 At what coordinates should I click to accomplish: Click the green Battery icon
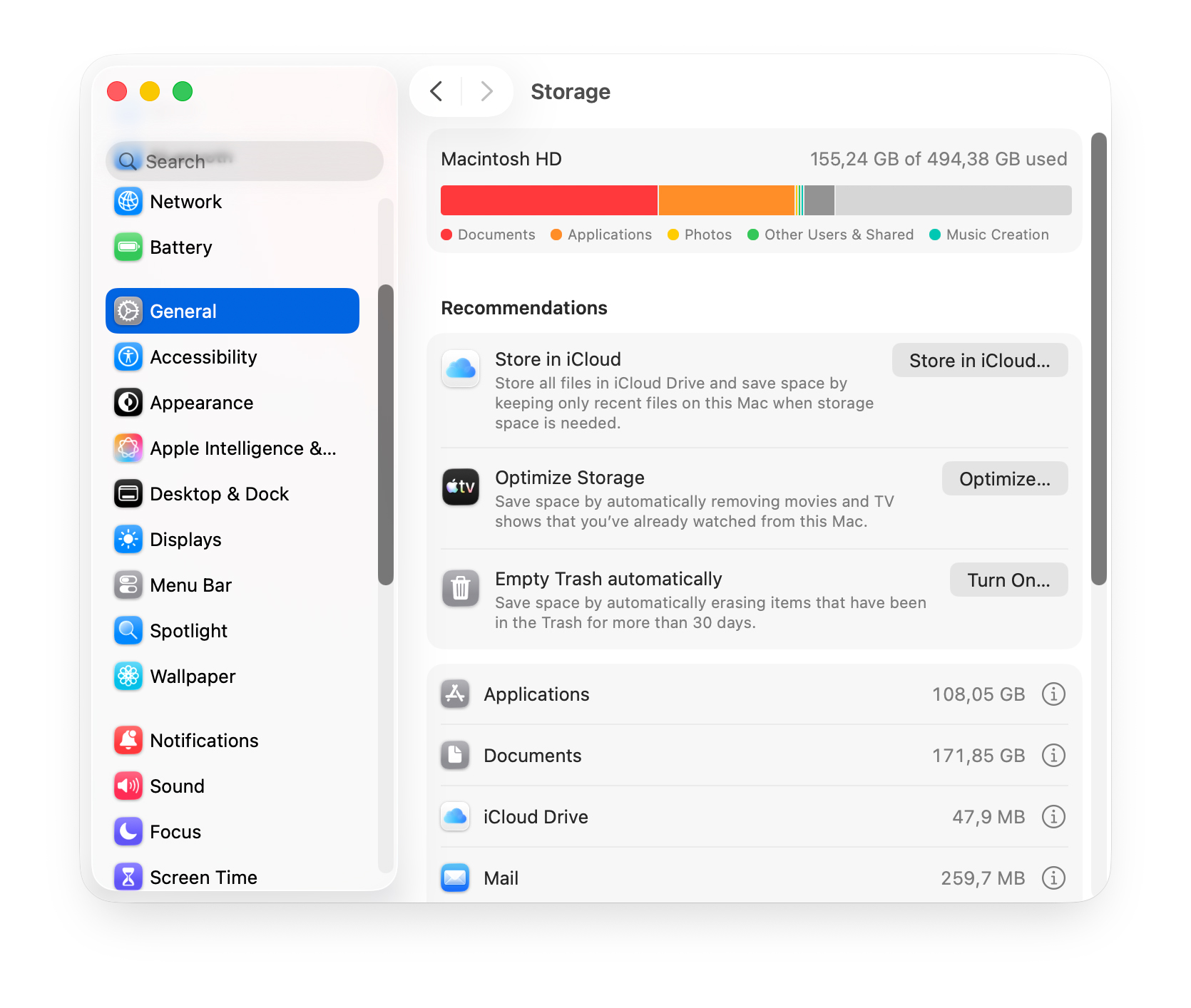pyautogui.click(x=128, y=247)
